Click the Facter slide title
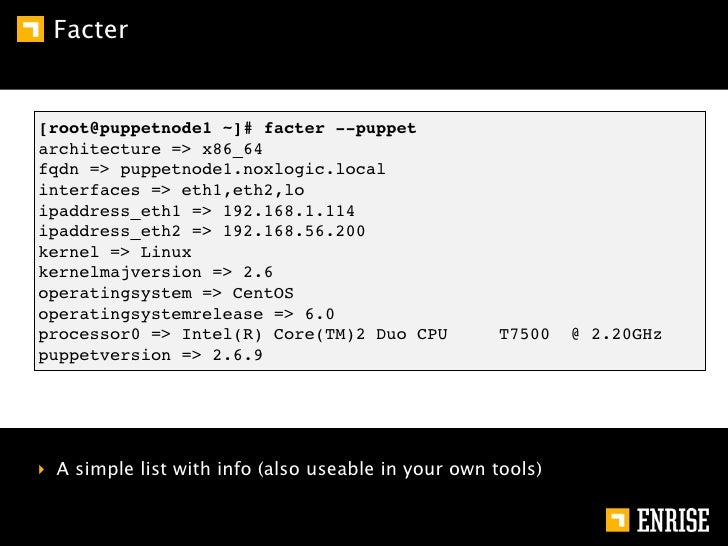Image resolution: width=728 pixels, height=546 pixels. [x=91, y=29]
